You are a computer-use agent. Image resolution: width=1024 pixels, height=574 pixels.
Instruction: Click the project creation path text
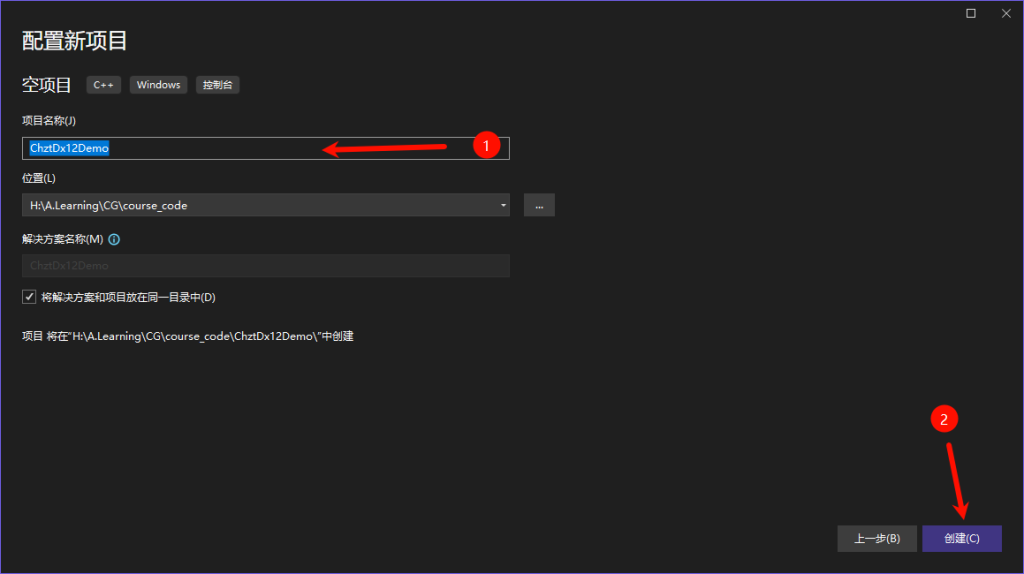(188, 337)
